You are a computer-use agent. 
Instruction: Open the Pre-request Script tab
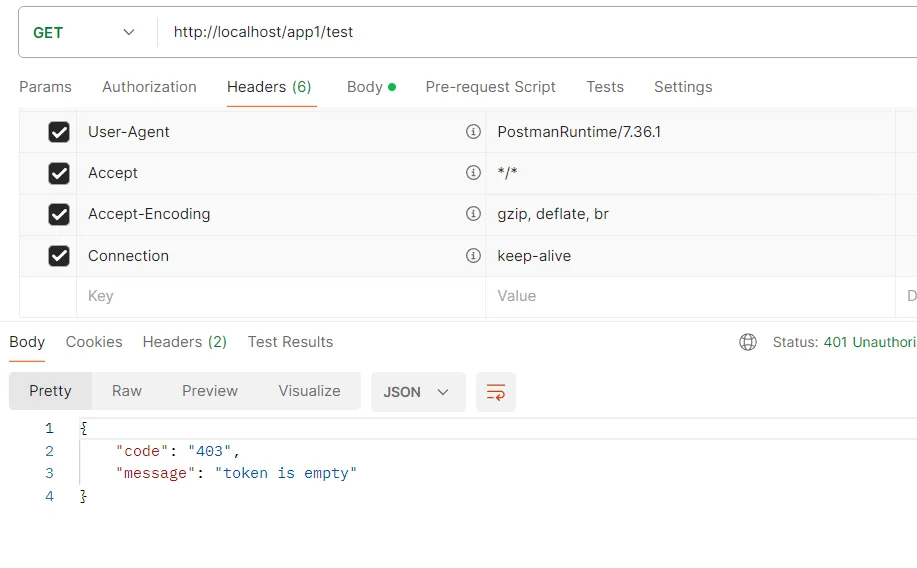pyautogui.click(x=490, y=87)
